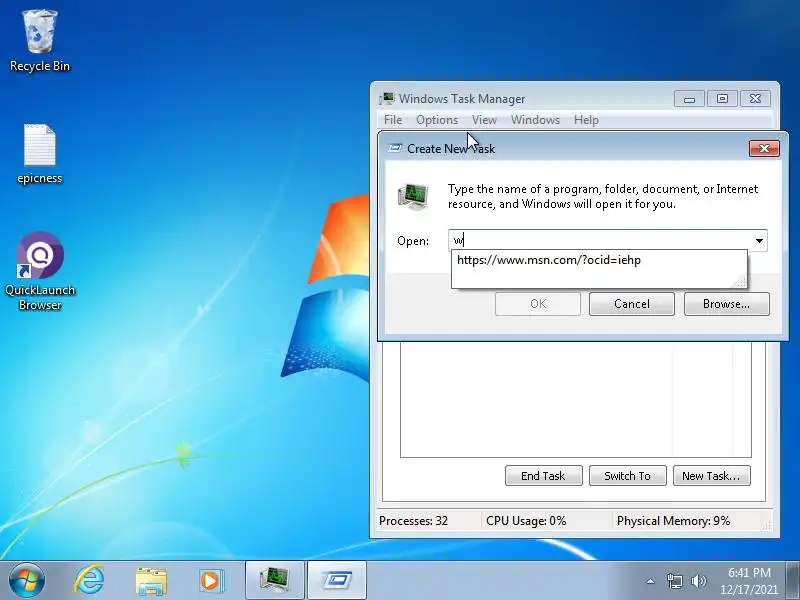The image size is (800, 600).
Task: Open Windows Media Player taskbar icon
Action: (x=211, y=581)
